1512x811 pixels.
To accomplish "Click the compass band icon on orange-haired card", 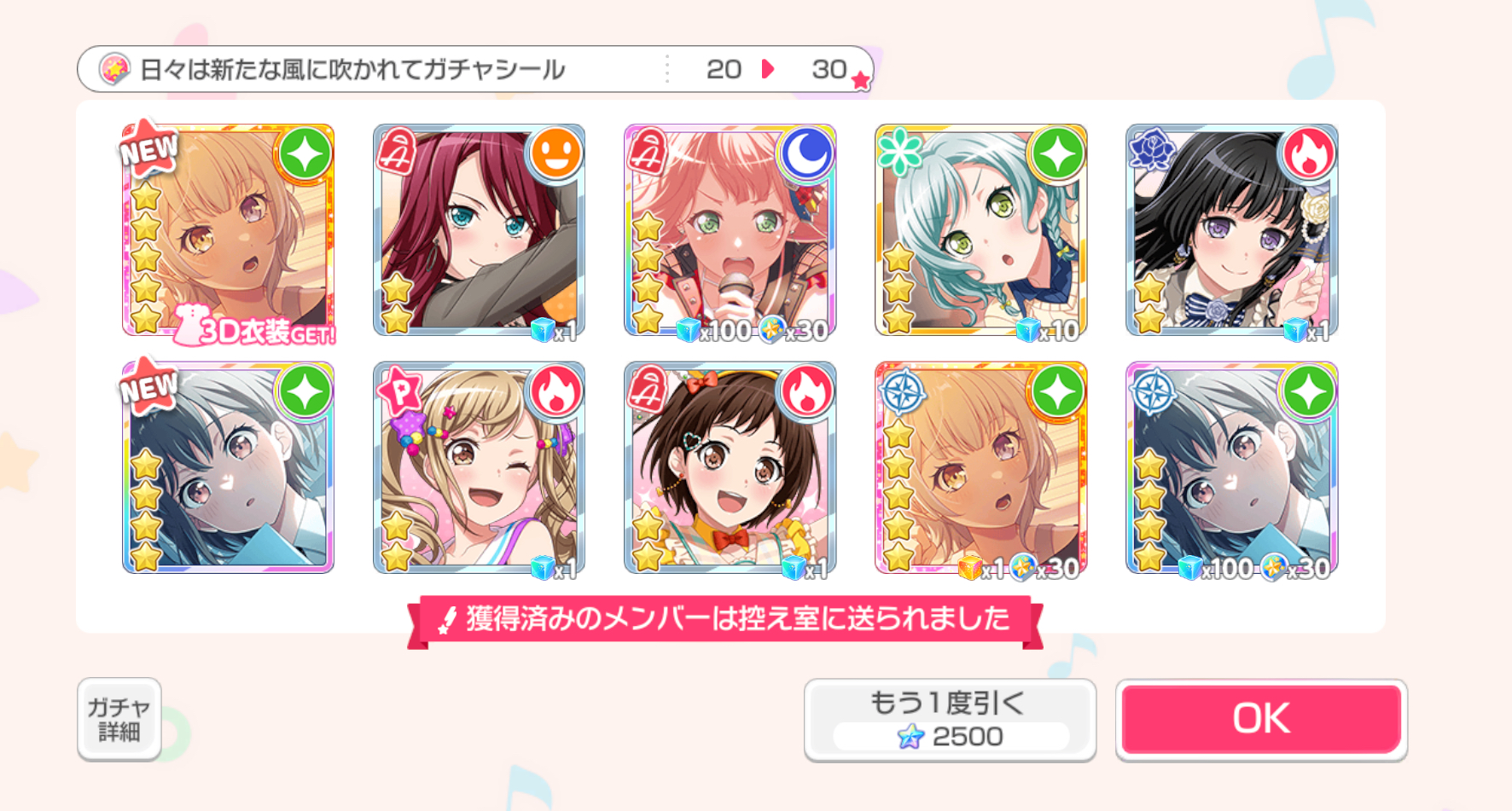I will pyautogui.click(x=902, y=391).
